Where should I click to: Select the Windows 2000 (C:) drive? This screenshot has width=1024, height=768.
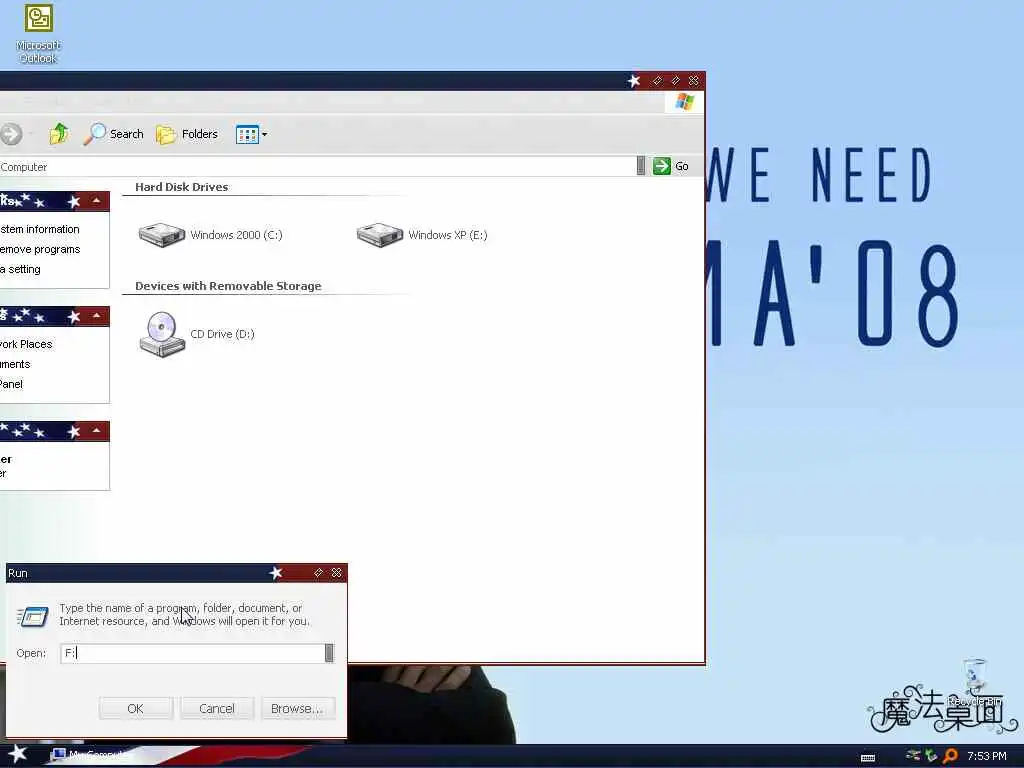(x=210, y=235)
